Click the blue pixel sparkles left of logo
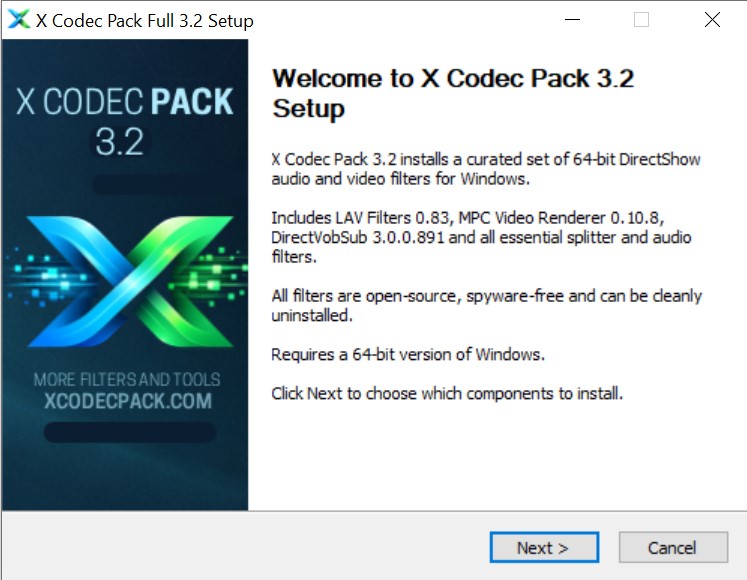The height and width of the screenshot is (580, 747). (x=48, y=279)
